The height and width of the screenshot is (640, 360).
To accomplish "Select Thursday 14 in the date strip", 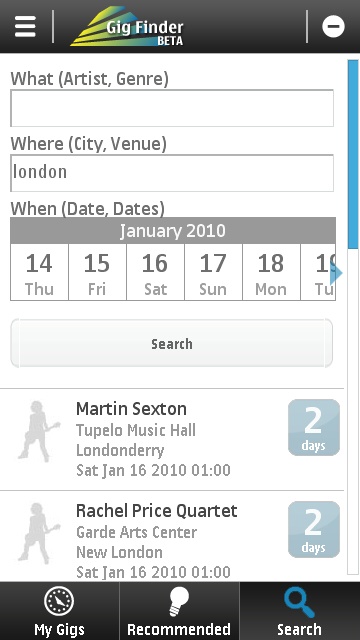I will [x=39, y=272].
